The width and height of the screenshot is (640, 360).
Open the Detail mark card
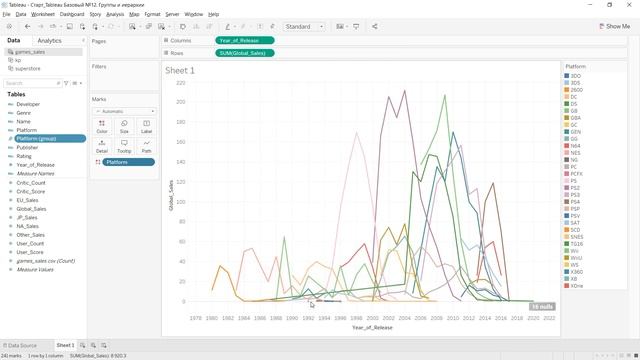click(102, 146)
